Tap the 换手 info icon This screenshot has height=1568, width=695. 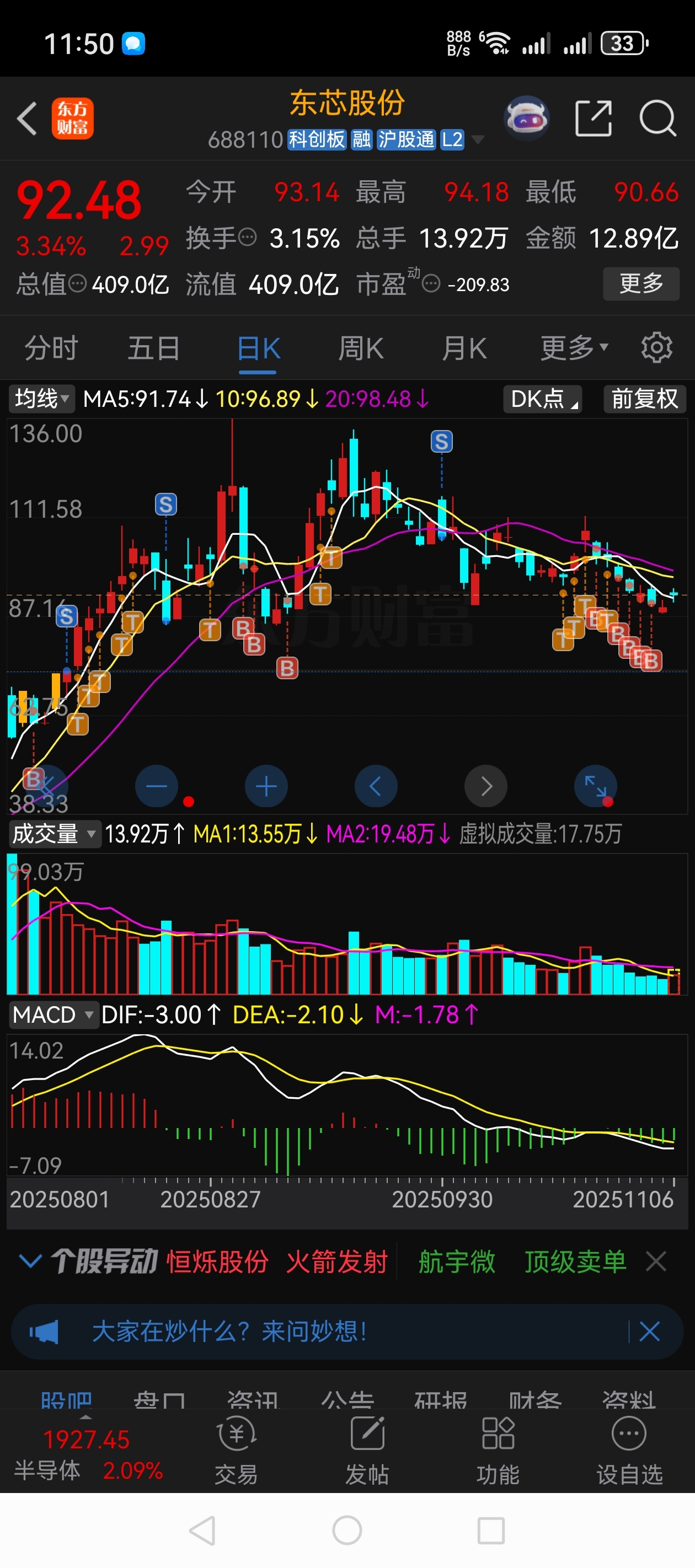(247, 237)
